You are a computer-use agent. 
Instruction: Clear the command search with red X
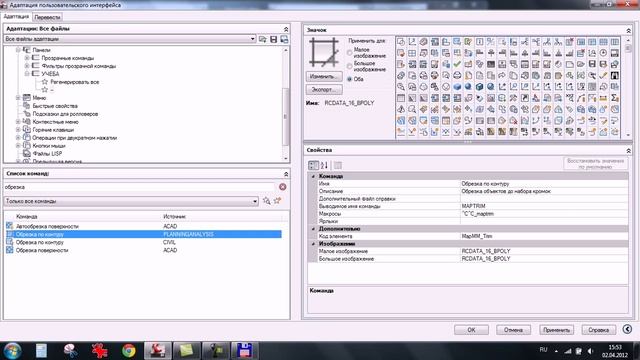pyautogui.click(x=282, y=187)
